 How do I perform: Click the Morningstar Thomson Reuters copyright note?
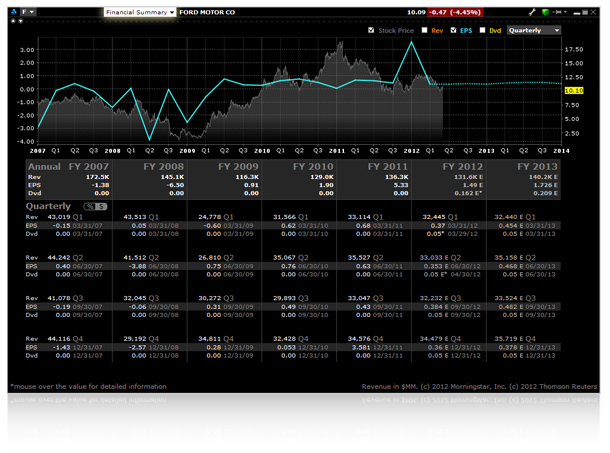[479, 386]
